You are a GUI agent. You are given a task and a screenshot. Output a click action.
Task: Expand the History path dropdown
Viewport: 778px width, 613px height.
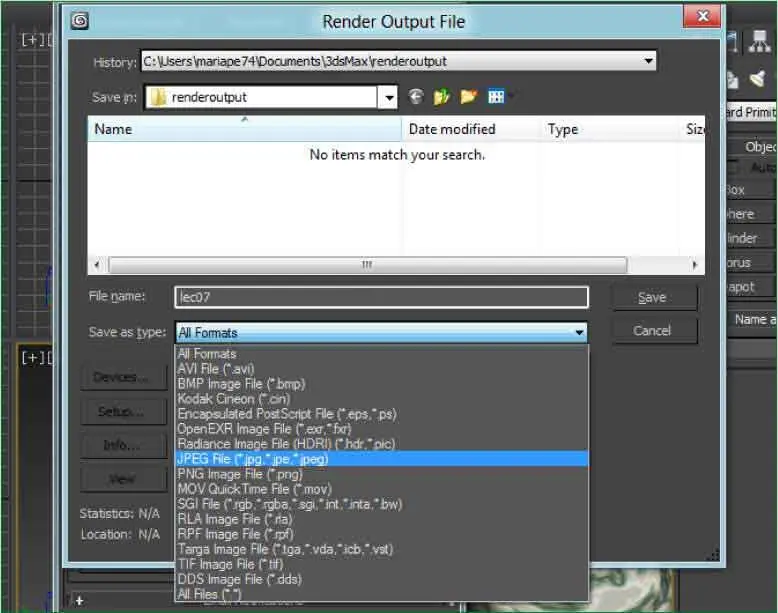click(649, 61)
